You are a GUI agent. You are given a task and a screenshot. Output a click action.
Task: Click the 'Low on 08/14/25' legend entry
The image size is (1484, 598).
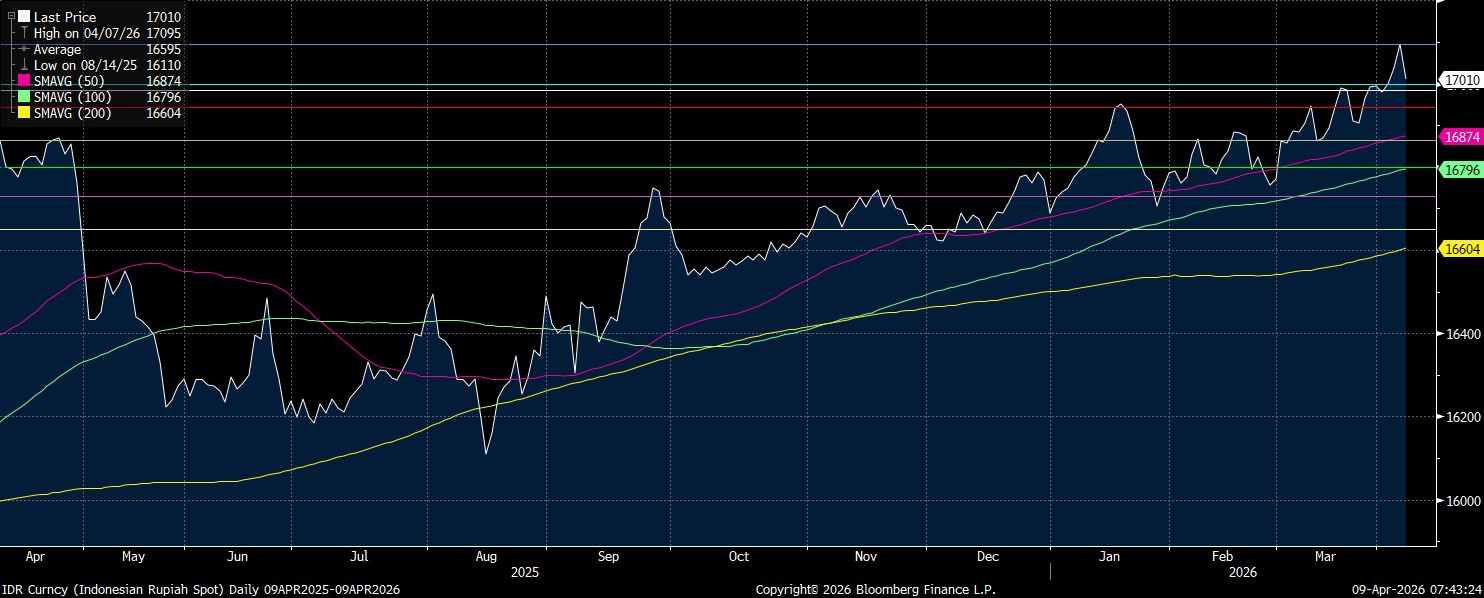[86, 65]
